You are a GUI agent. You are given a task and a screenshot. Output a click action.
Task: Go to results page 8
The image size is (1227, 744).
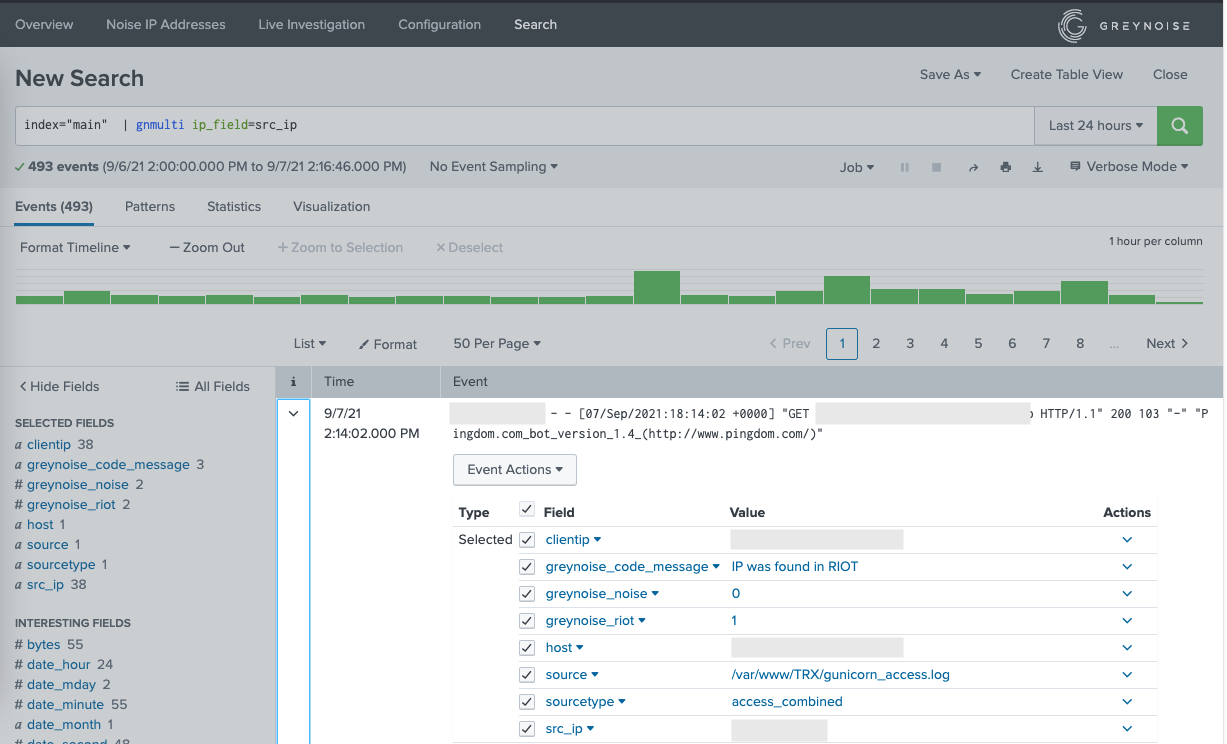coord(1080,343)
